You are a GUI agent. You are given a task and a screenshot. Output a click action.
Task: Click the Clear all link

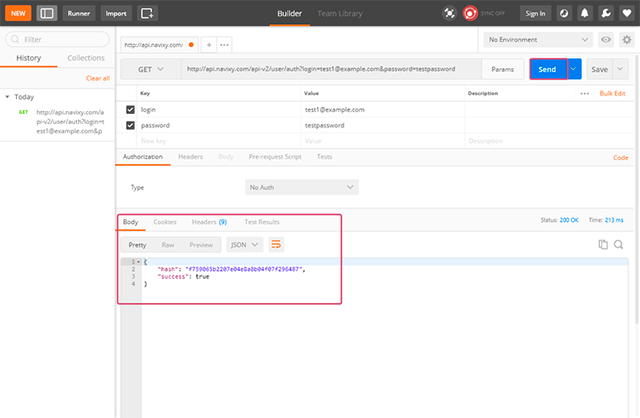[98, 78]
